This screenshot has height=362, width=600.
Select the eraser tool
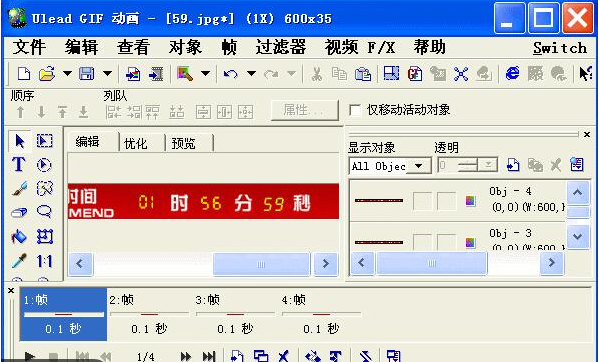coord(19,212)
